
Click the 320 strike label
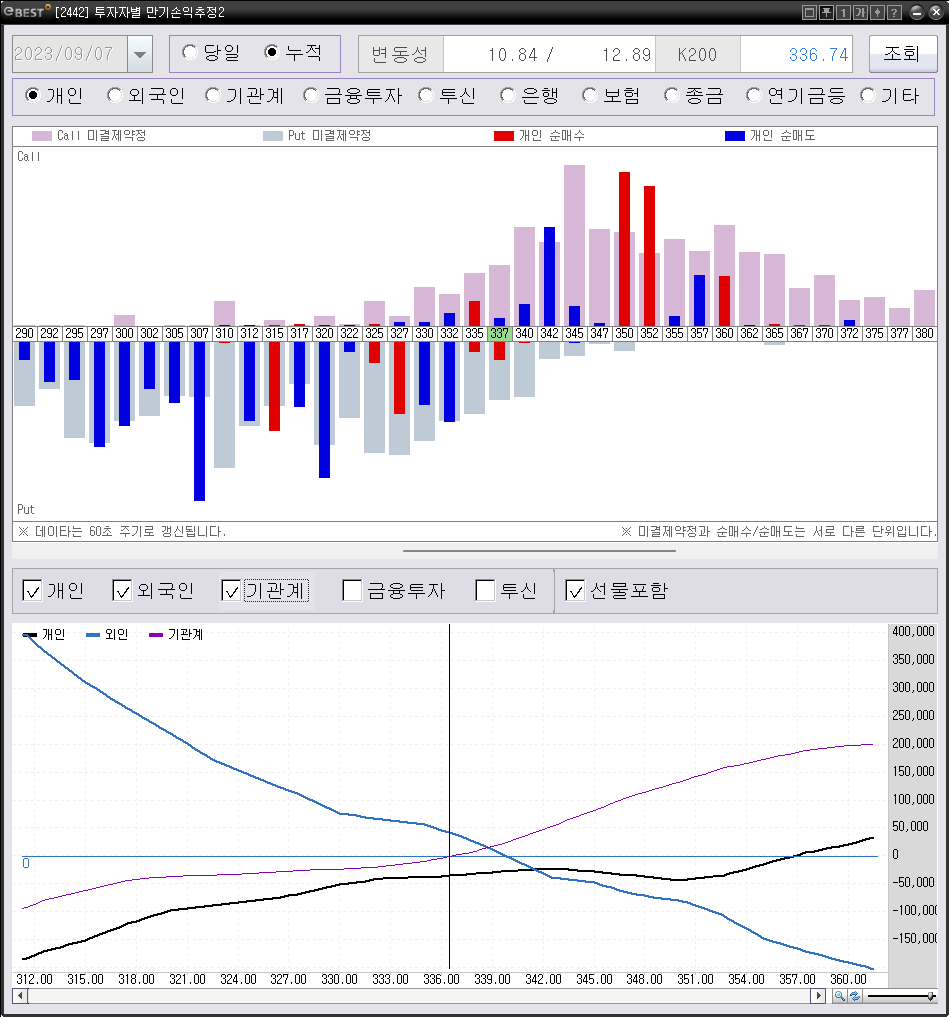(x=324, y=333)
